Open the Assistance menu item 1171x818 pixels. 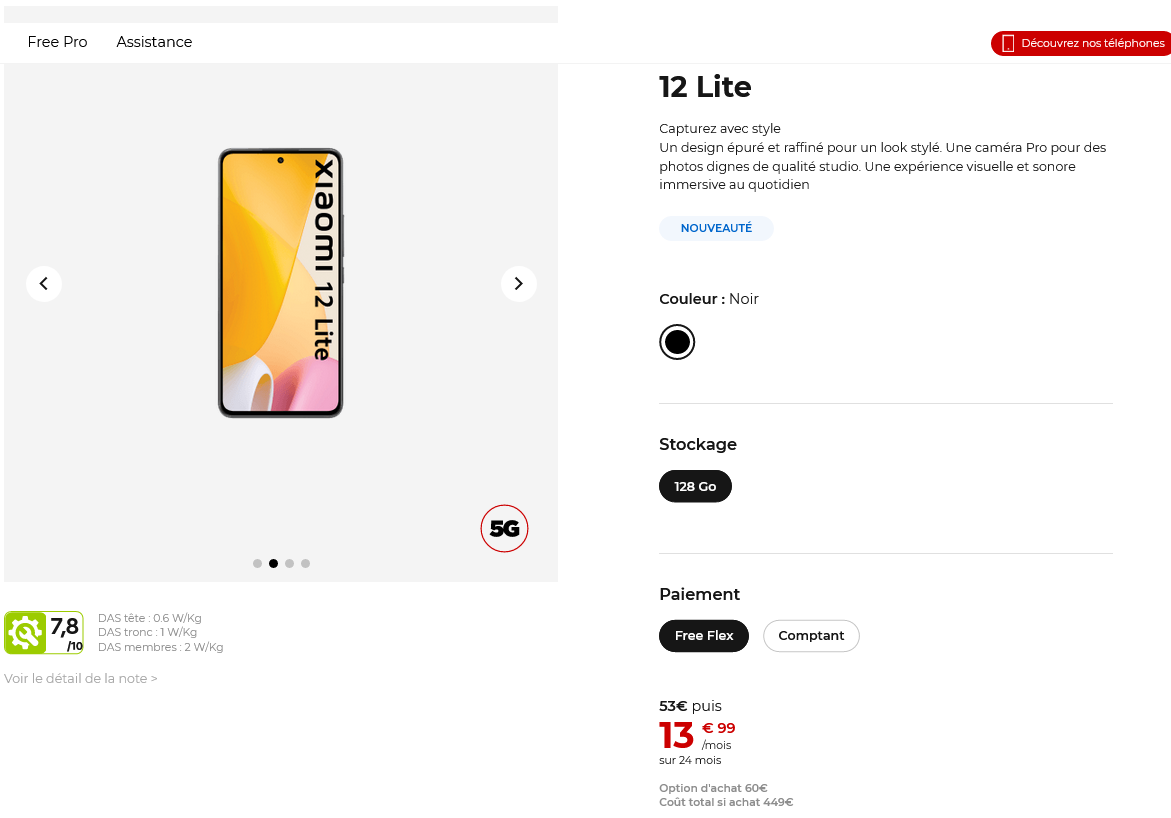(x=154, y=42)
